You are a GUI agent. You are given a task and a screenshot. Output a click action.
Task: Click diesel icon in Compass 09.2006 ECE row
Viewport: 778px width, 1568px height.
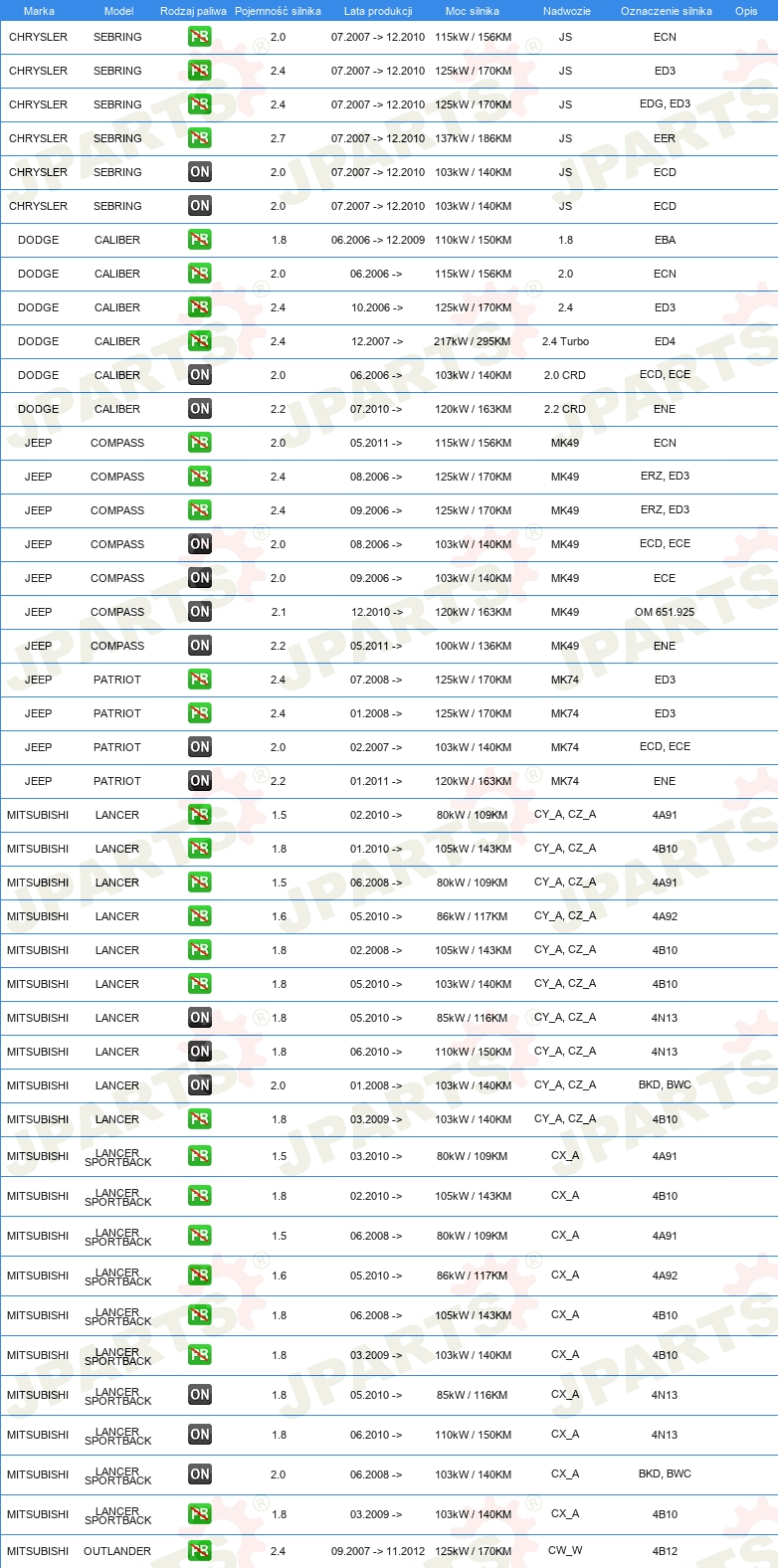tap(200, 578)
